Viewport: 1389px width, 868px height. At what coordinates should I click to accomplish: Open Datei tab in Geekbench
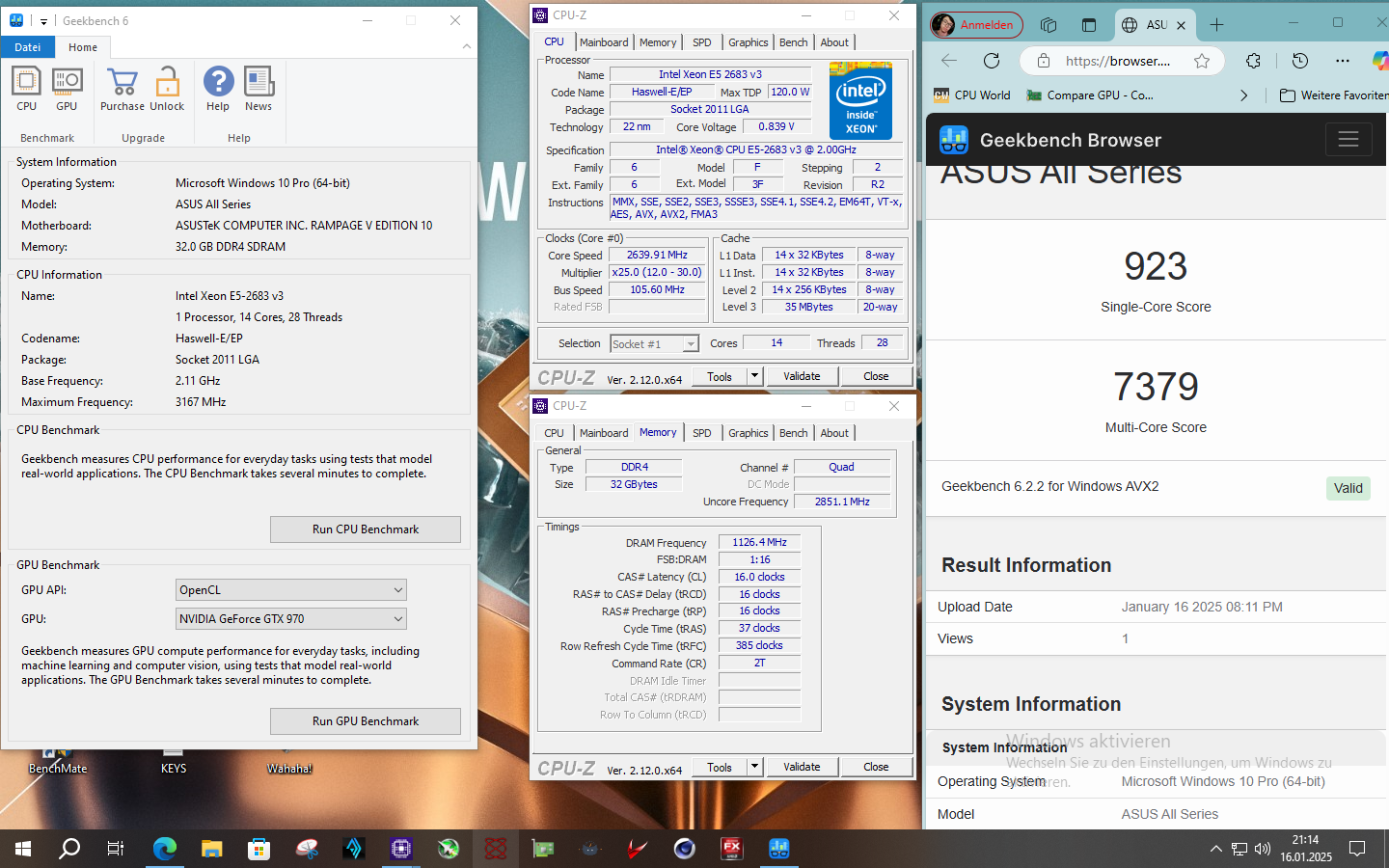(28, 46)
